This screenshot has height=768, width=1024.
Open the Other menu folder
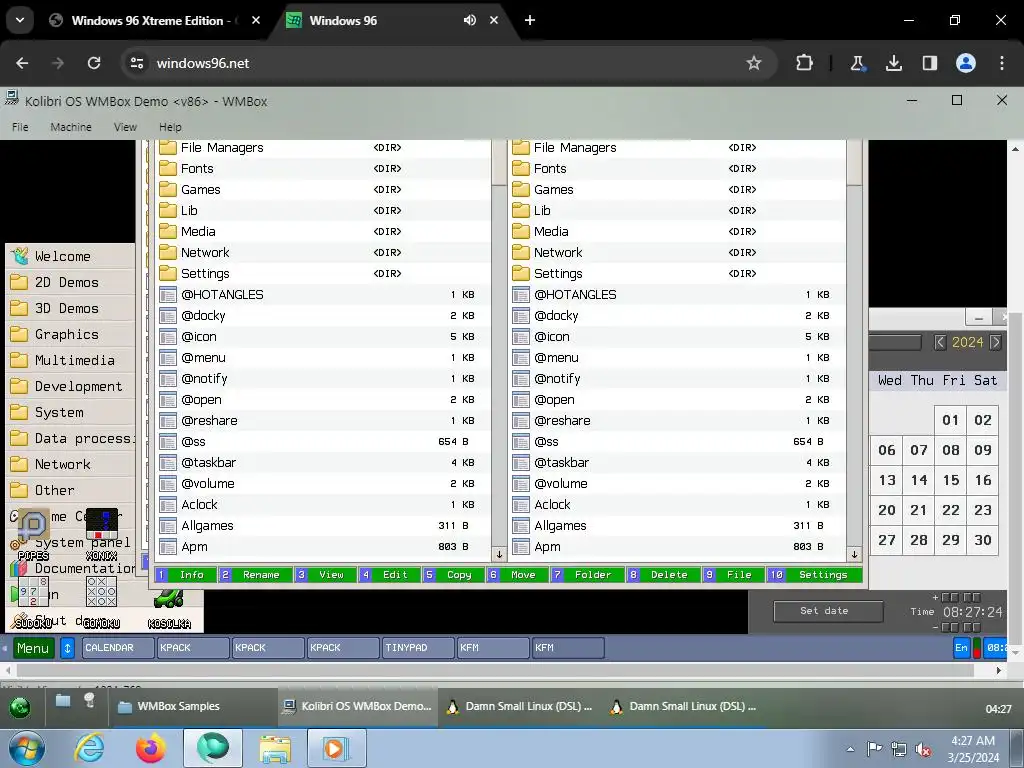(71, 490)
